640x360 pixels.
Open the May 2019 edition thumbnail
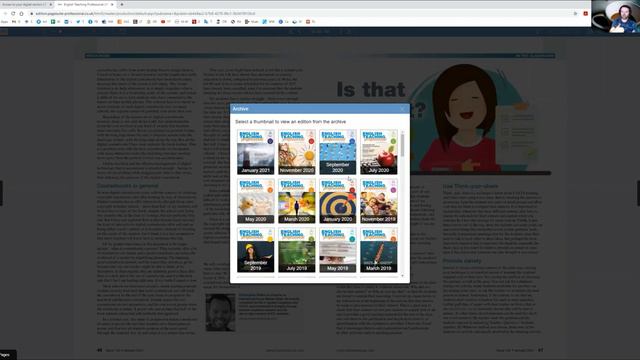(338, 250)
